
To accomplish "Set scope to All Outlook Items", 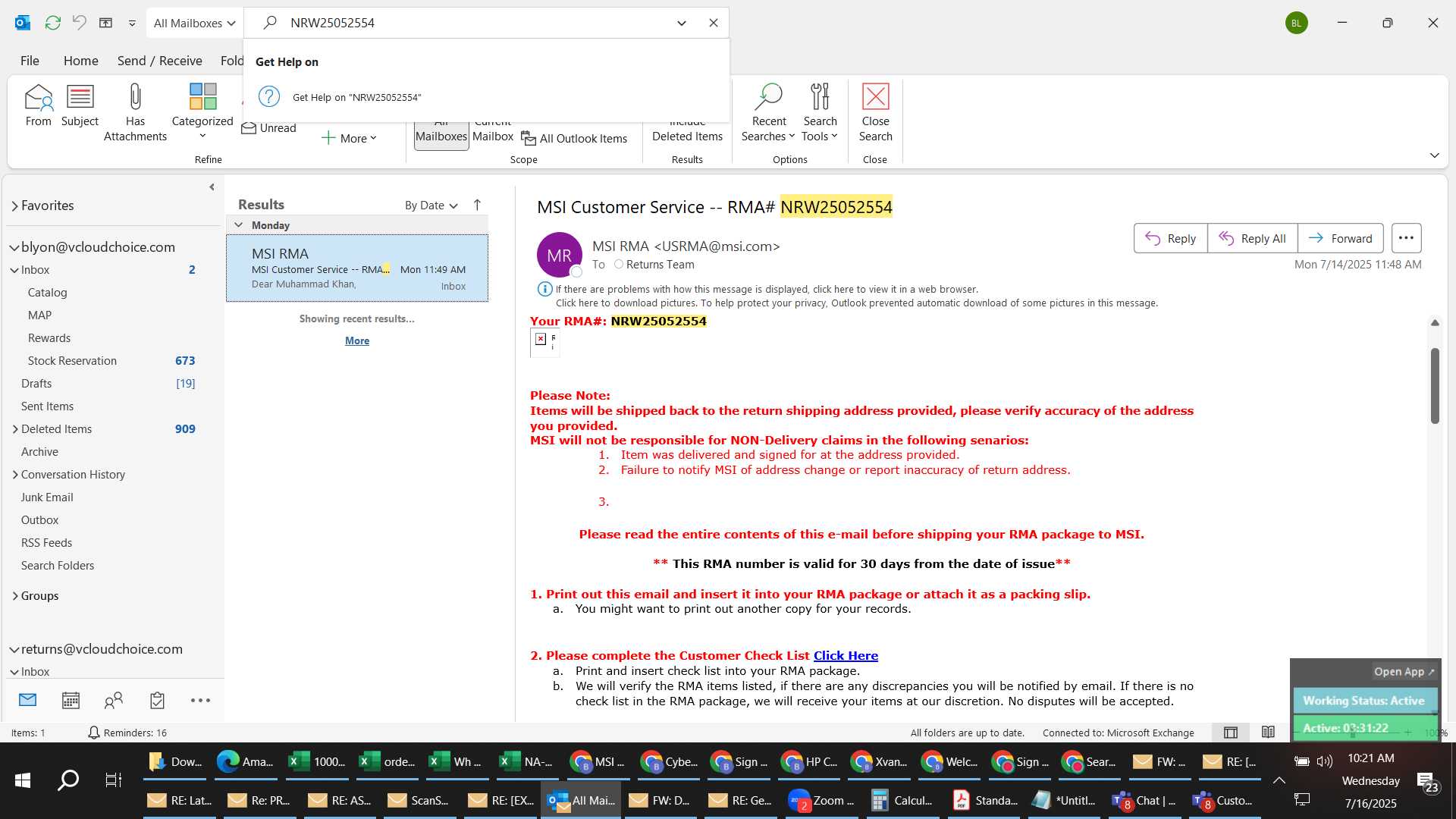I will click(574, 138).
